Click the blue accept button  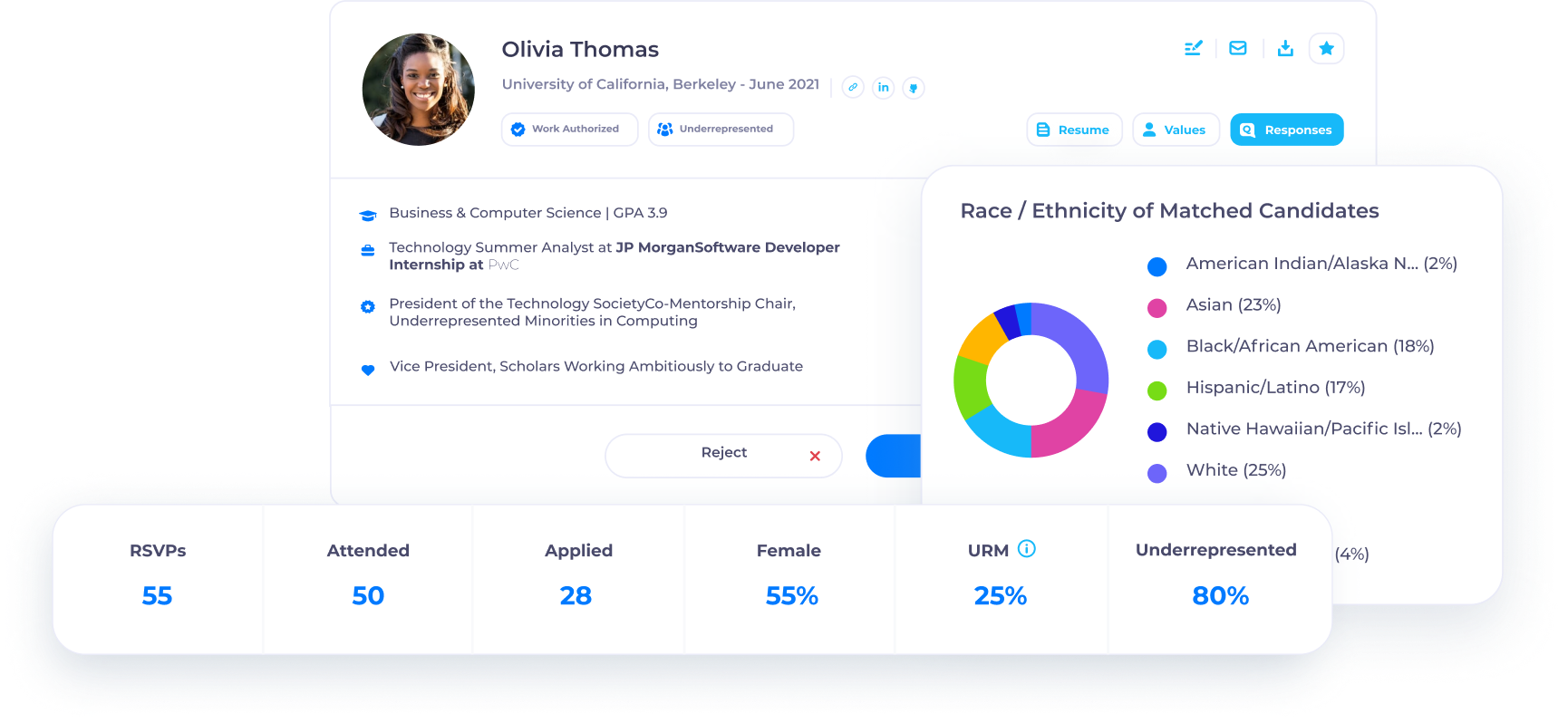pyautogui.click(x=895, y=456)
